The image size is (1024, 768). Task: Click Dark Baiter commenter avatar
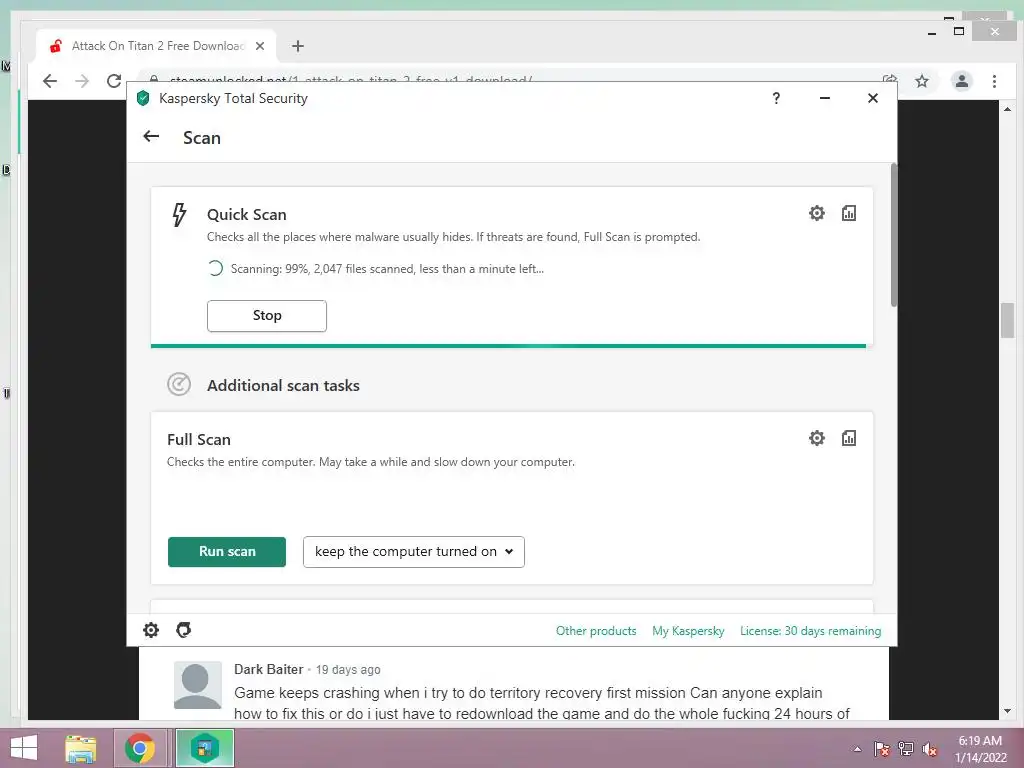tap(197, 684)
